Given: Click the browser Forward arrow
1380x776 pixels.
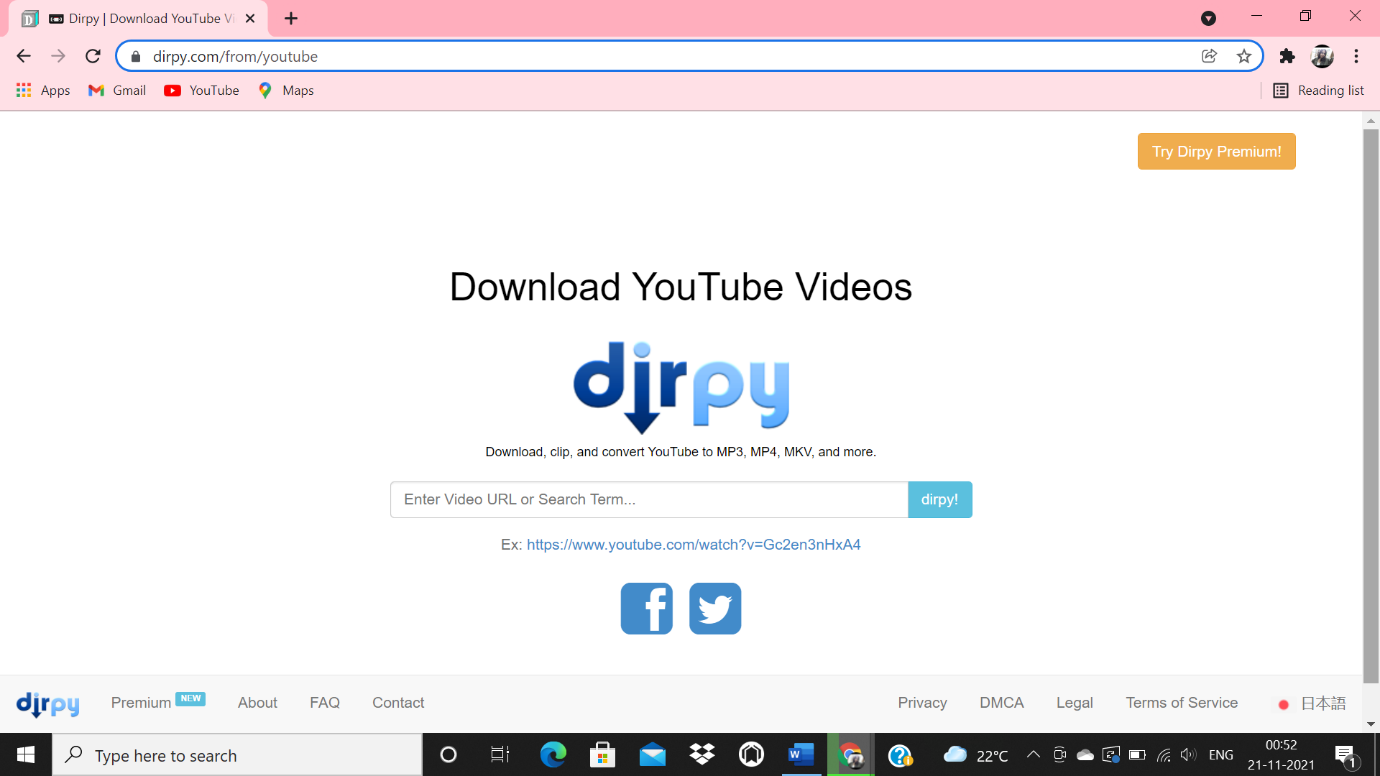Looking at the screenshot, I should (x=58, y=56).
